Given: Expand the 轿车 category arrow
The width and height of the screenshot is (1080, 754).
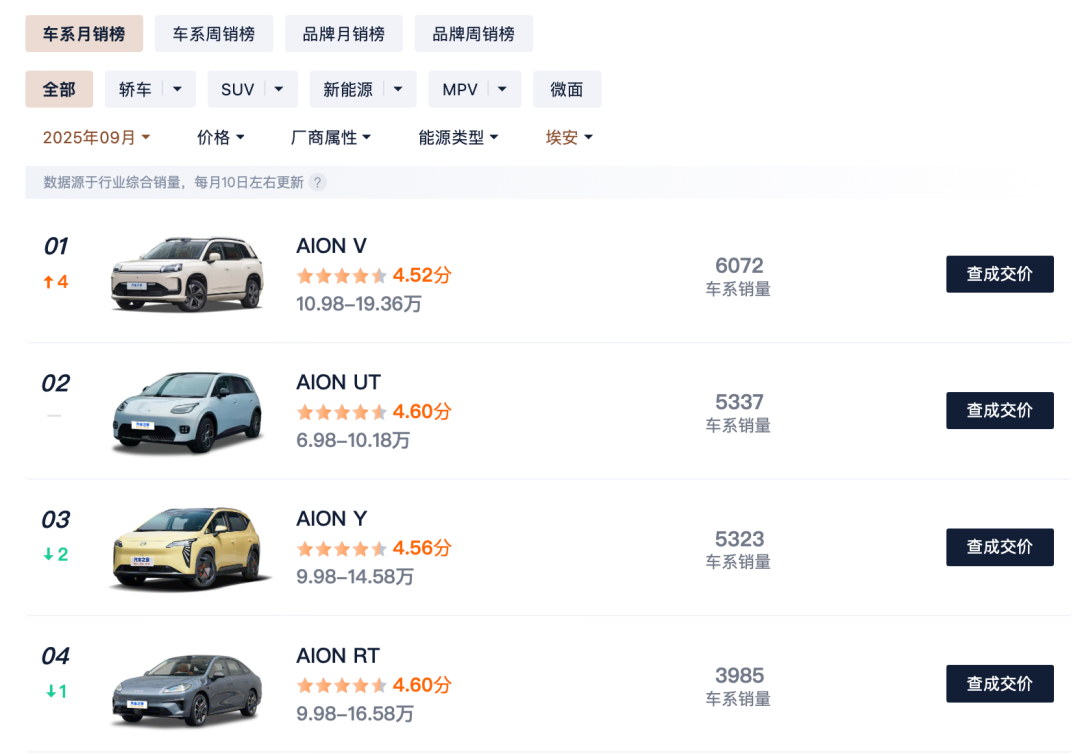Looking at the screenshot, I should (178, 89).
